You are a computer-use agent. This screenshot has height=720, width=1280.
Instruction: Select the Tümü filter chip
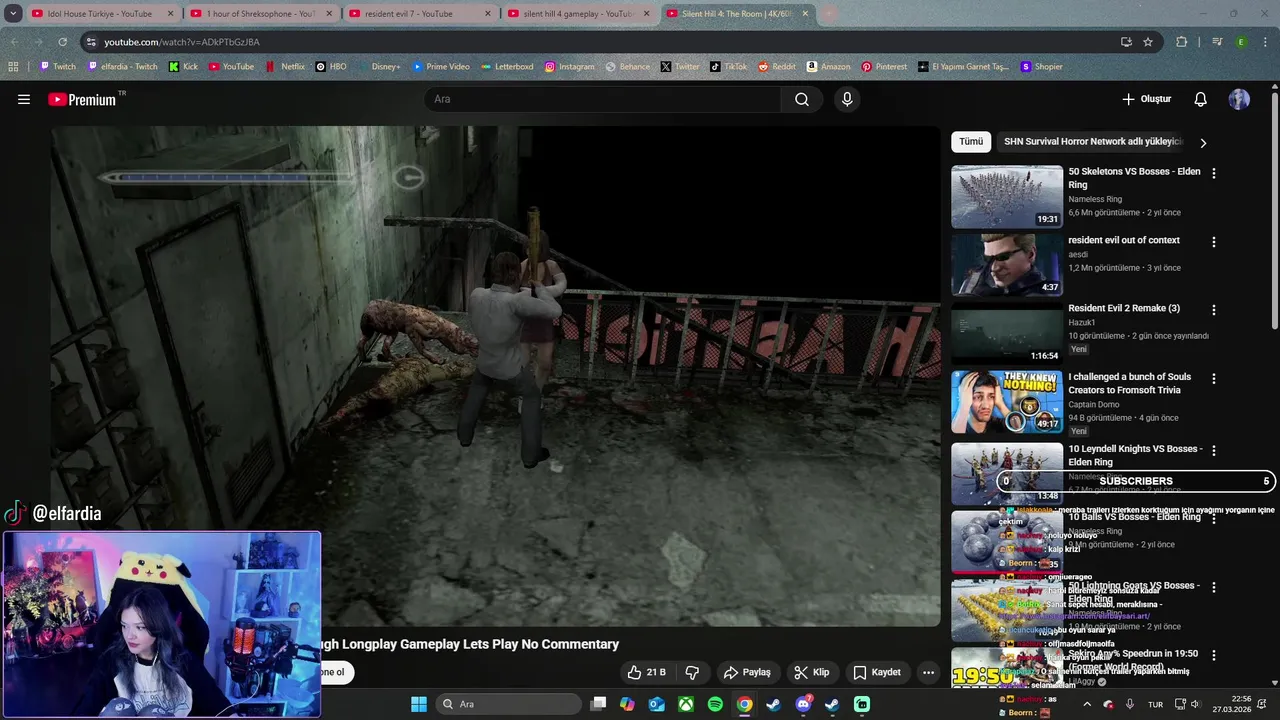click(971, 142)
